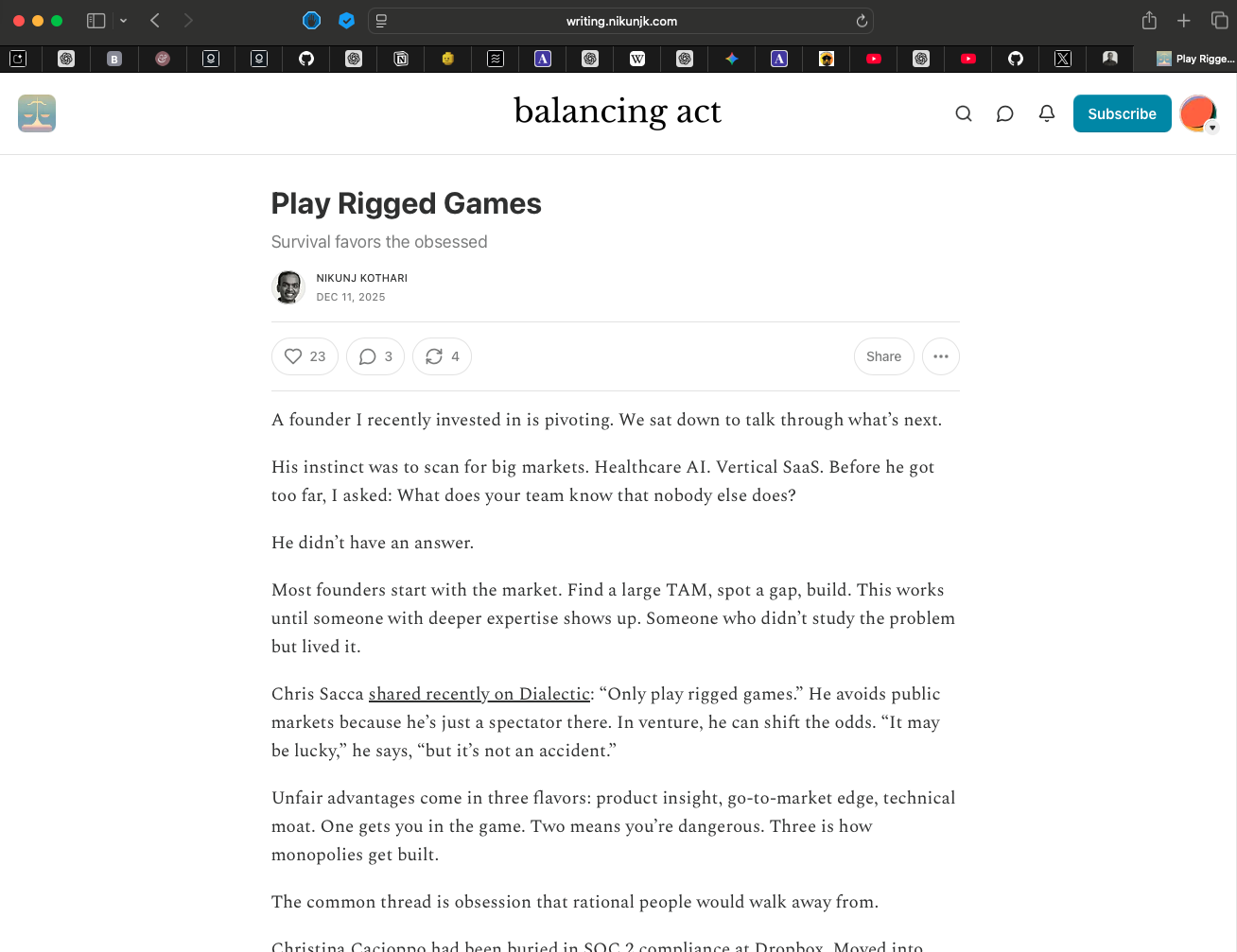
Task: Open the Substack search icon
Action: click(x=963, y=113)
